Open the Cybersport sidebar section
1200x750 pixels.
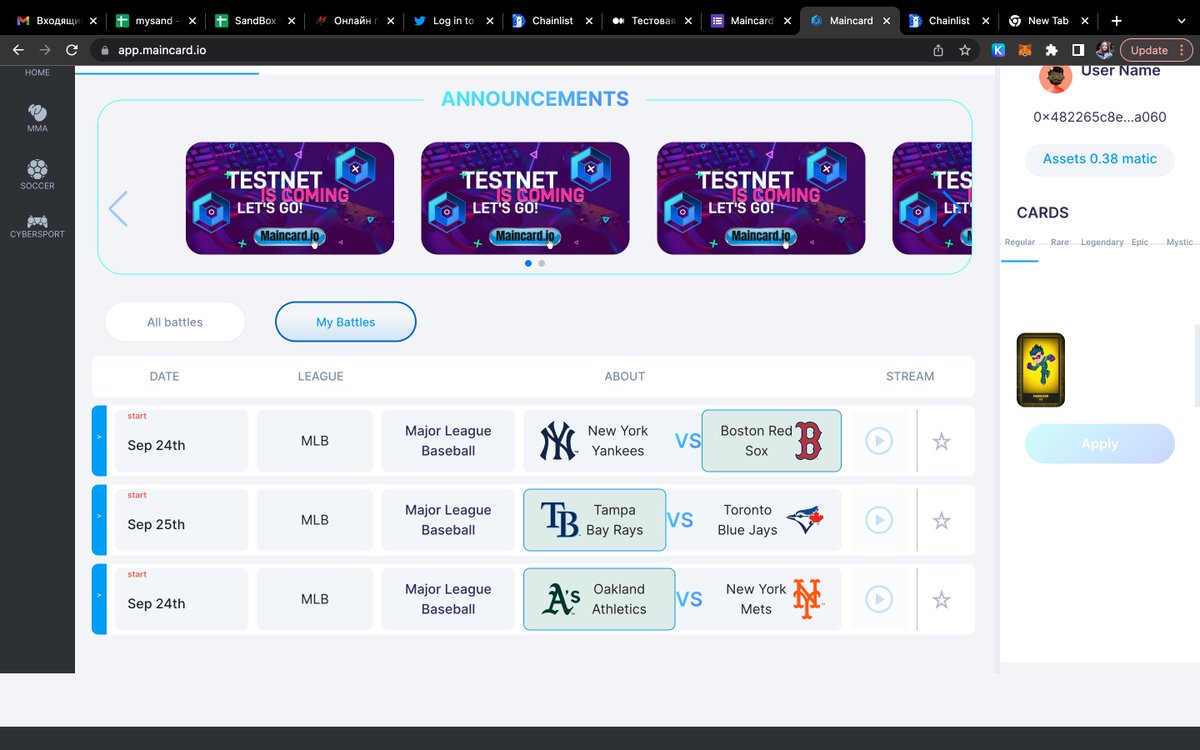37,226
